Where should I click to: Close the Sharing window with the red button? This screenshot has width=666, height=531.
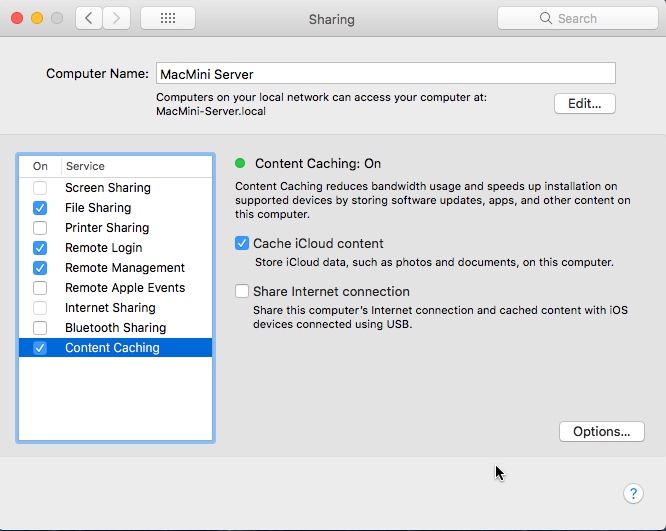pyautogui.click(x=17, y=18)
